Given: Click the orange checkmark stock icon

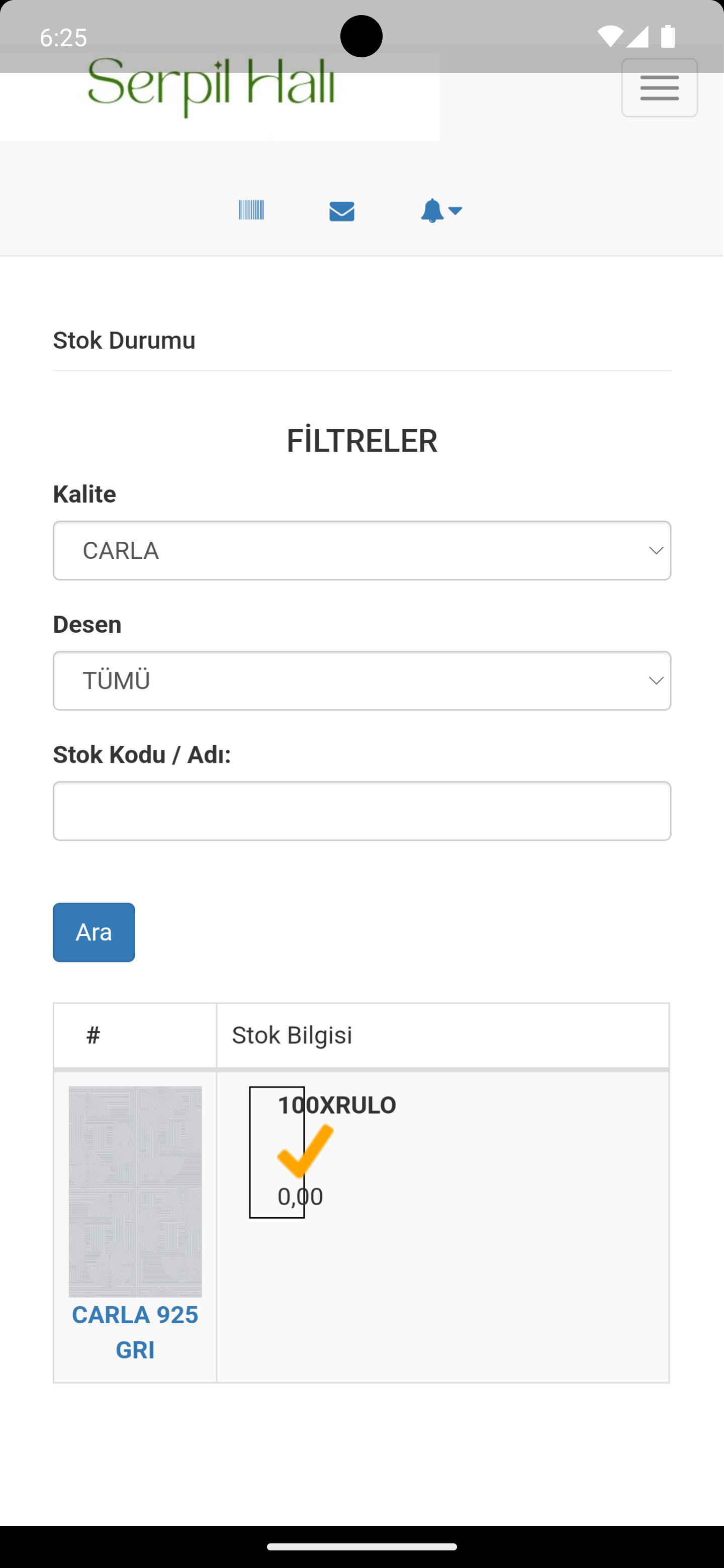Looking at the screenshot, I should 305,1150.
